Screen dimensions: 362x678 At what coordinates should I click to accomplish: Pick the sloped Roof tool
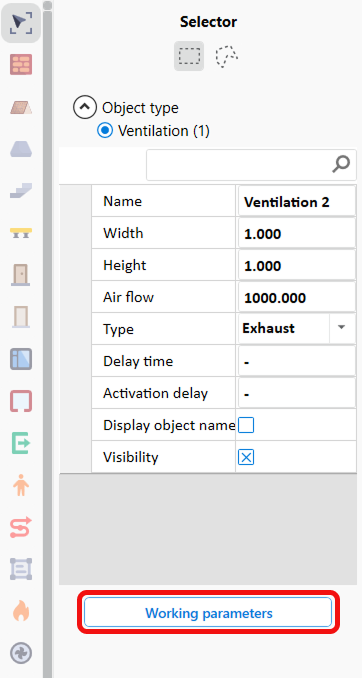[21, 107]
